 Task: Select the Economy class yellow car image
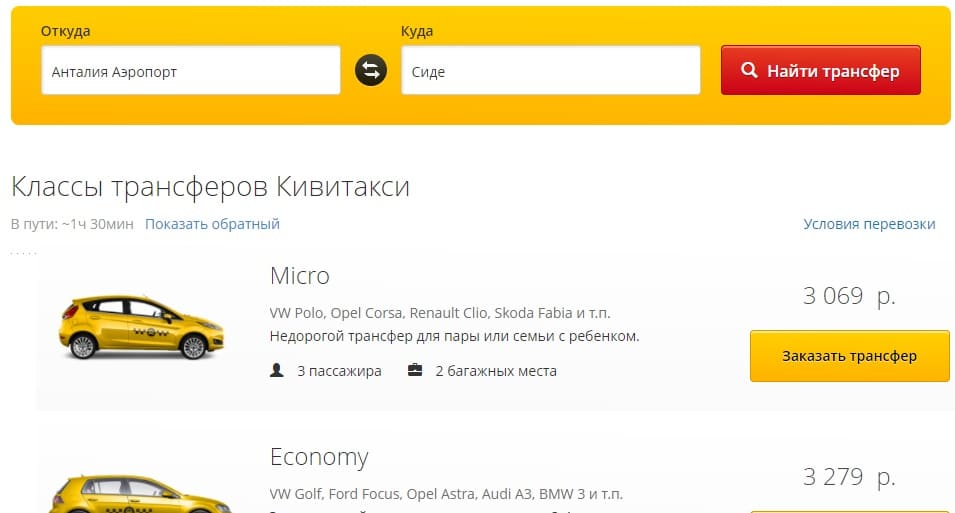point(140,494)
